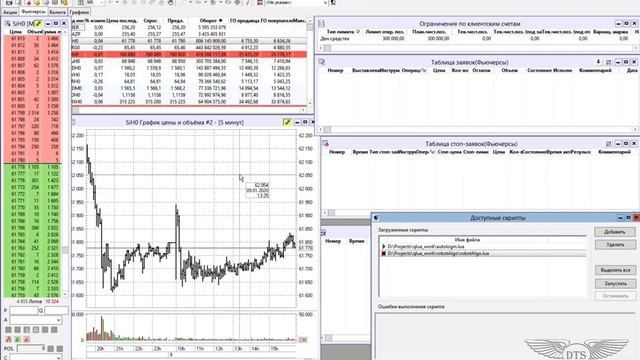Click the P price input field
Screen dimensions: 640x360
24,311
